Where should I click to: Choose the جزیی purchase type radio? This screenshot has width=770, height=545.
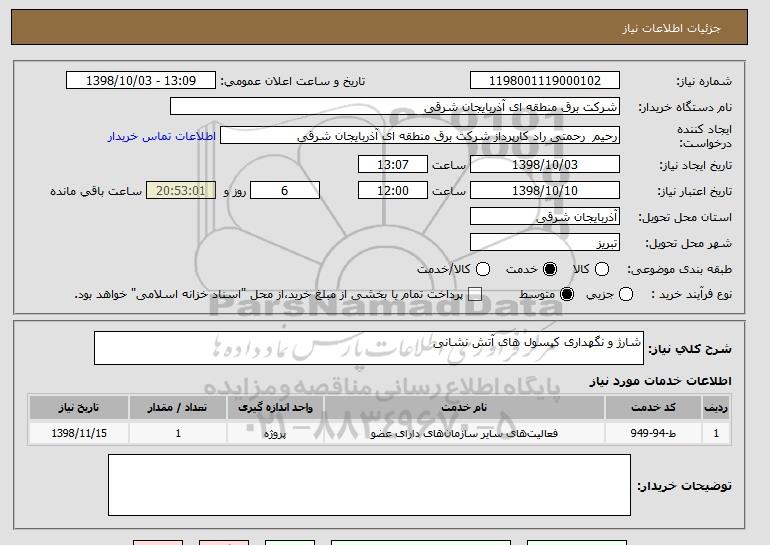[x=626, y=294]
